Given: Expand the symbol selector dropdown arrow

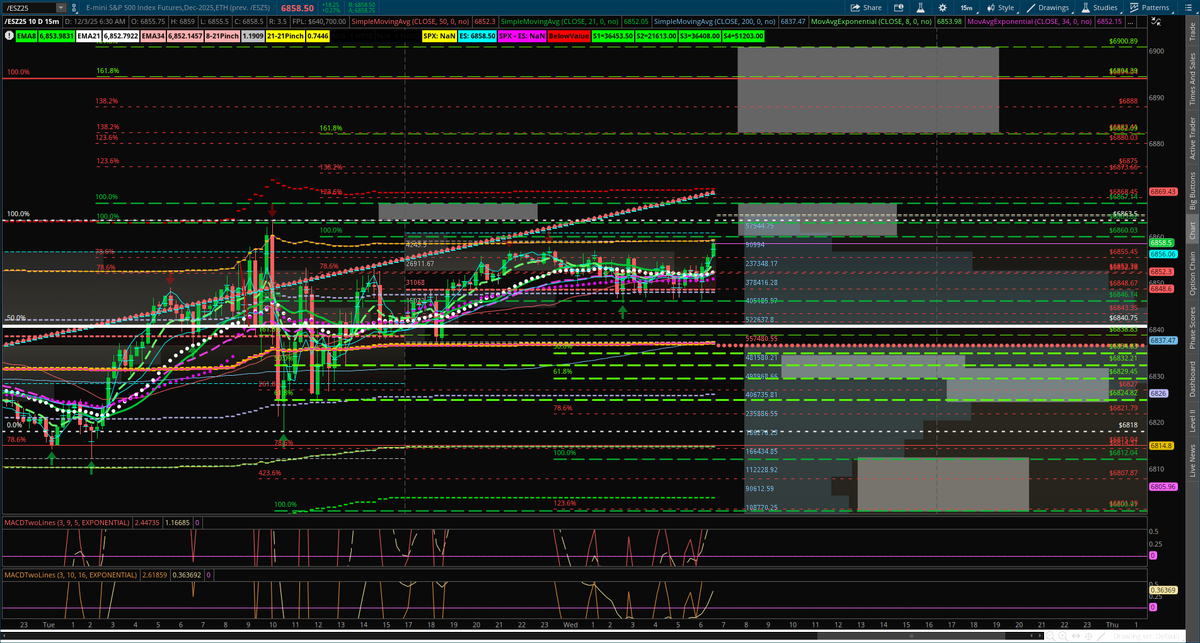Looking at the screenshot, I should coord(61,8).
